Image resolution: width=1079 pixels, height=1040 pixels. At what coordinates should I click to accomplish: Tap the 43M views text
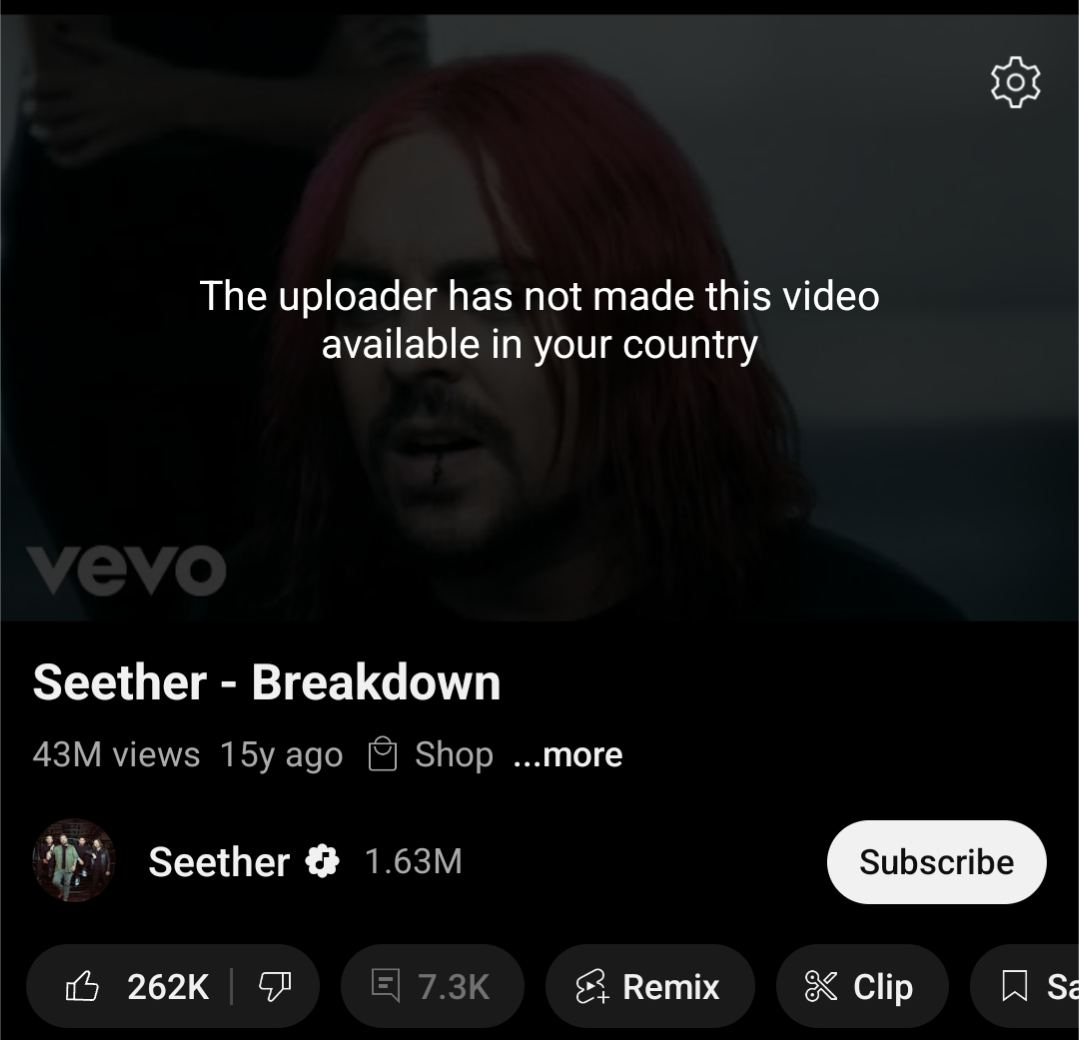116,754
